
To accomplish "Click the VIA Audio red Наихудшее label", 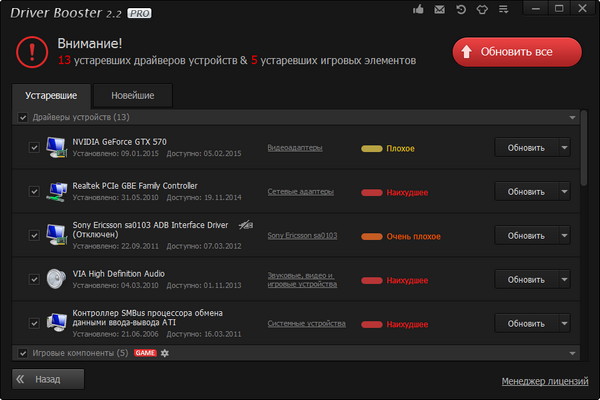I will click(x=407, y=281).
